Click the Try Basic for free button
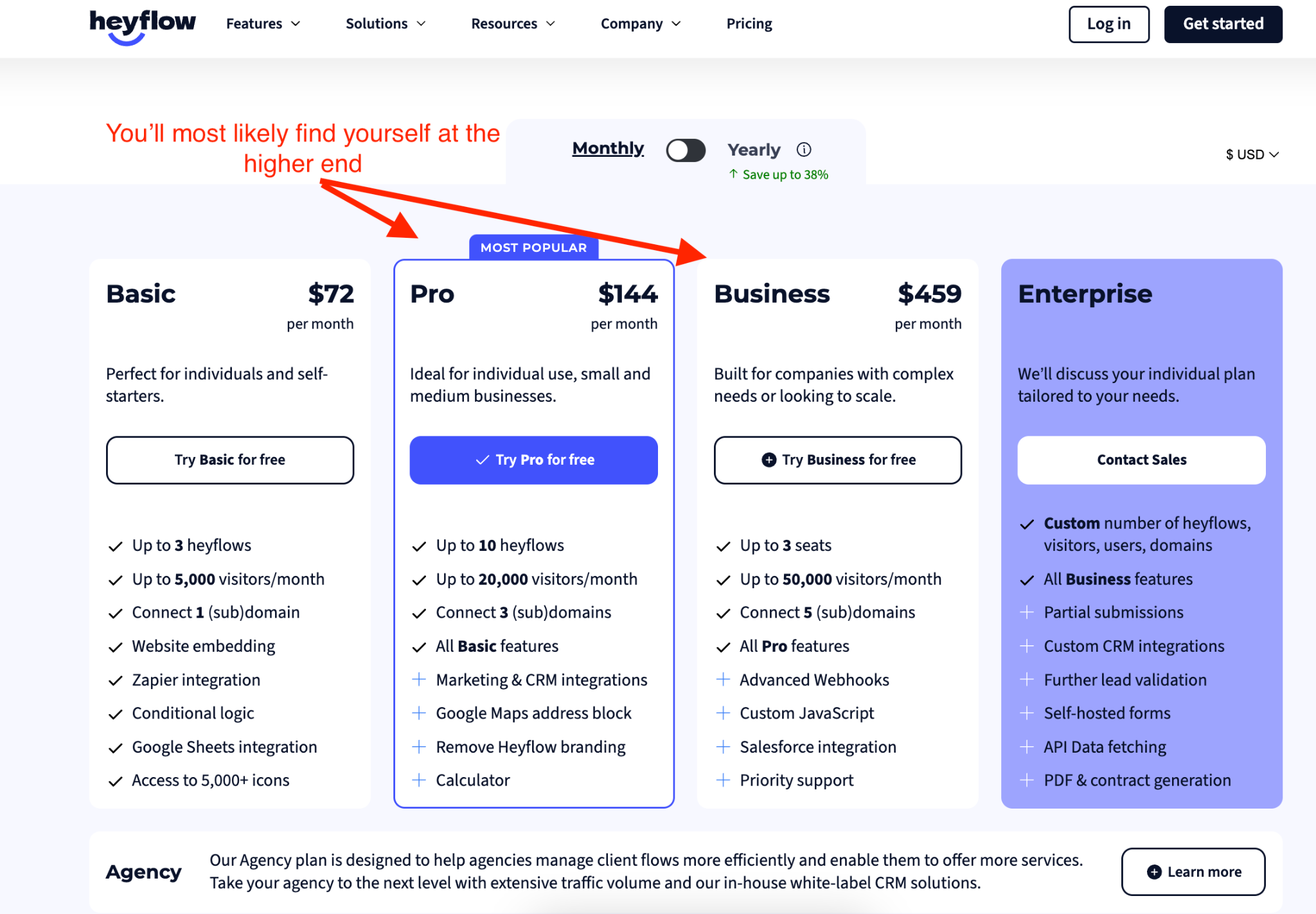The height and width of the screenshot is (914, 1316). tap(230, 459)
